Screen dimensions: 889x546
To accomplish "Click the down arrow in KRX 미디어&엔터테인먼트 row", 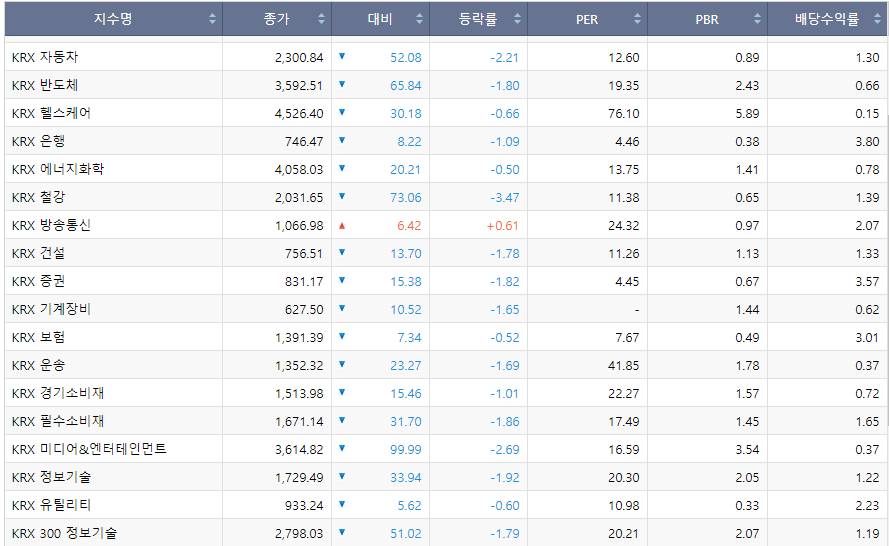I will coord(342,448).
